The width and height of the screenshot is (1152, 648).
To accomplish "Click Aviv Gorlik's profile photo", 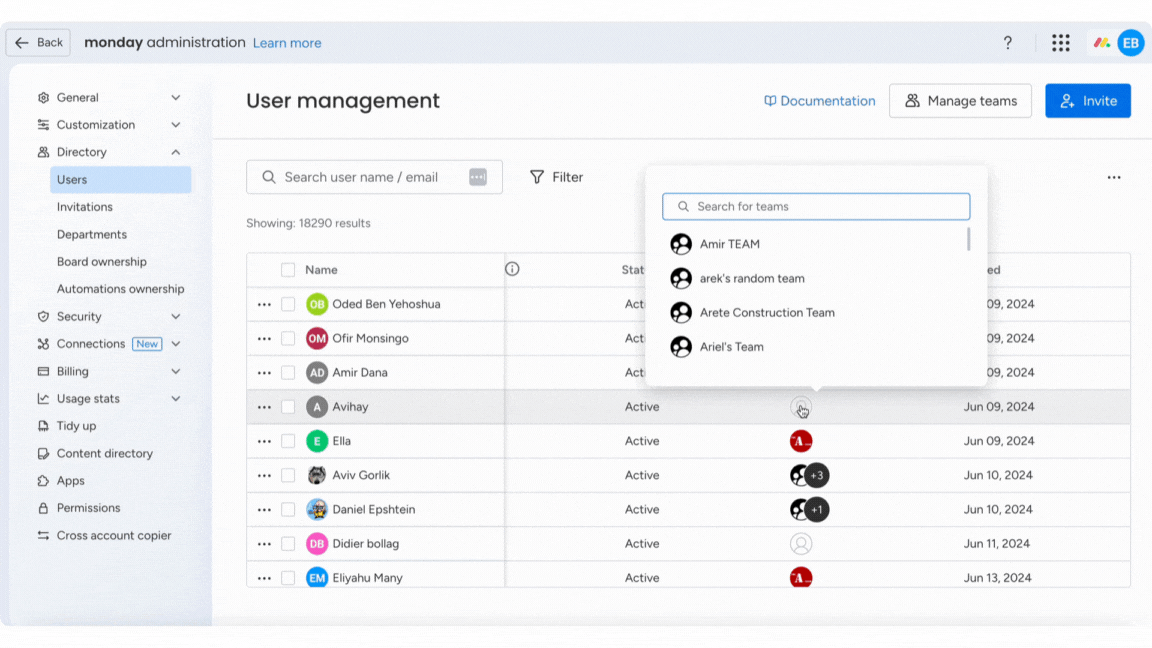I will pyautogui.click(x=317, y=475).
